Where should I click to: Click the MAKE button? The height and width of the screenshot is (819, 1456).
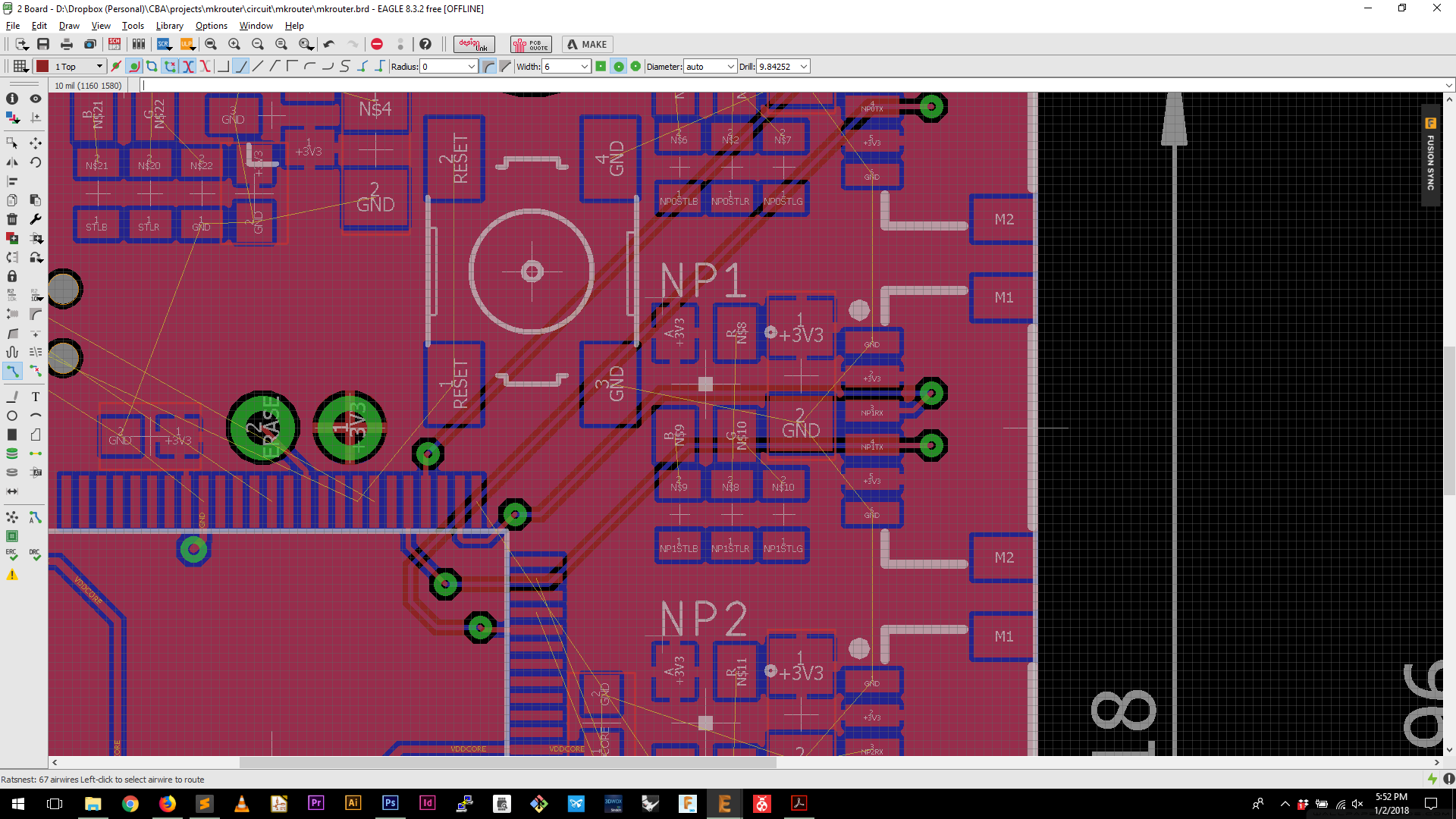(x=587, y=44)
